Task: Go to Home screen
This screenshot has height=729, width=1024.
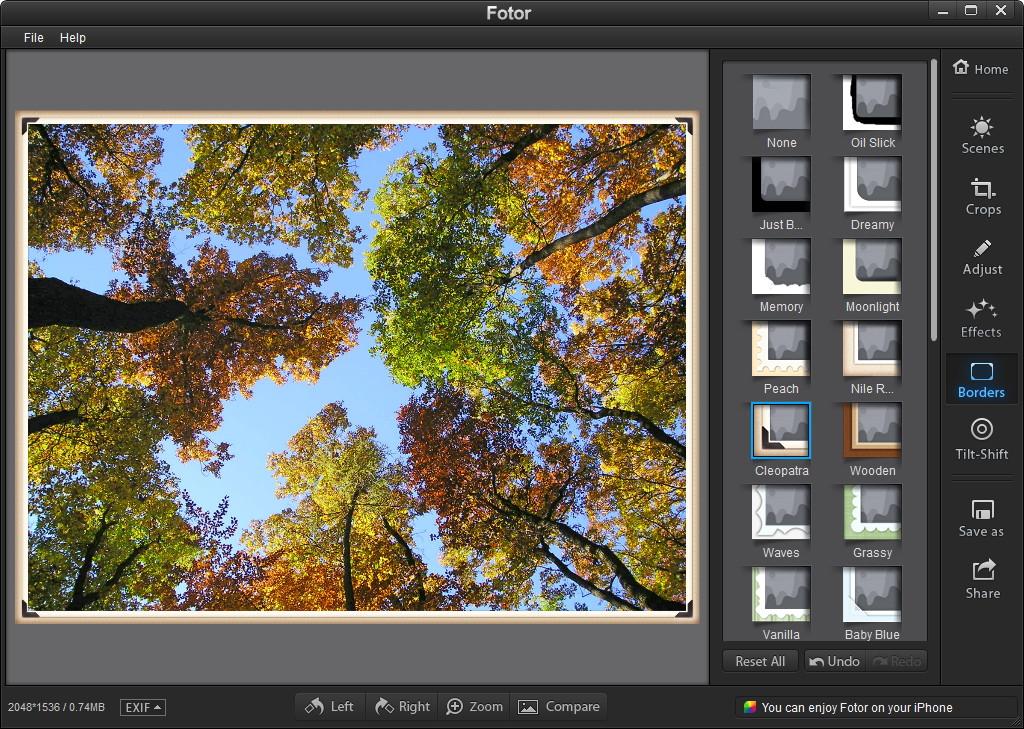Action: pyautogui.click(x=980, y=68)
